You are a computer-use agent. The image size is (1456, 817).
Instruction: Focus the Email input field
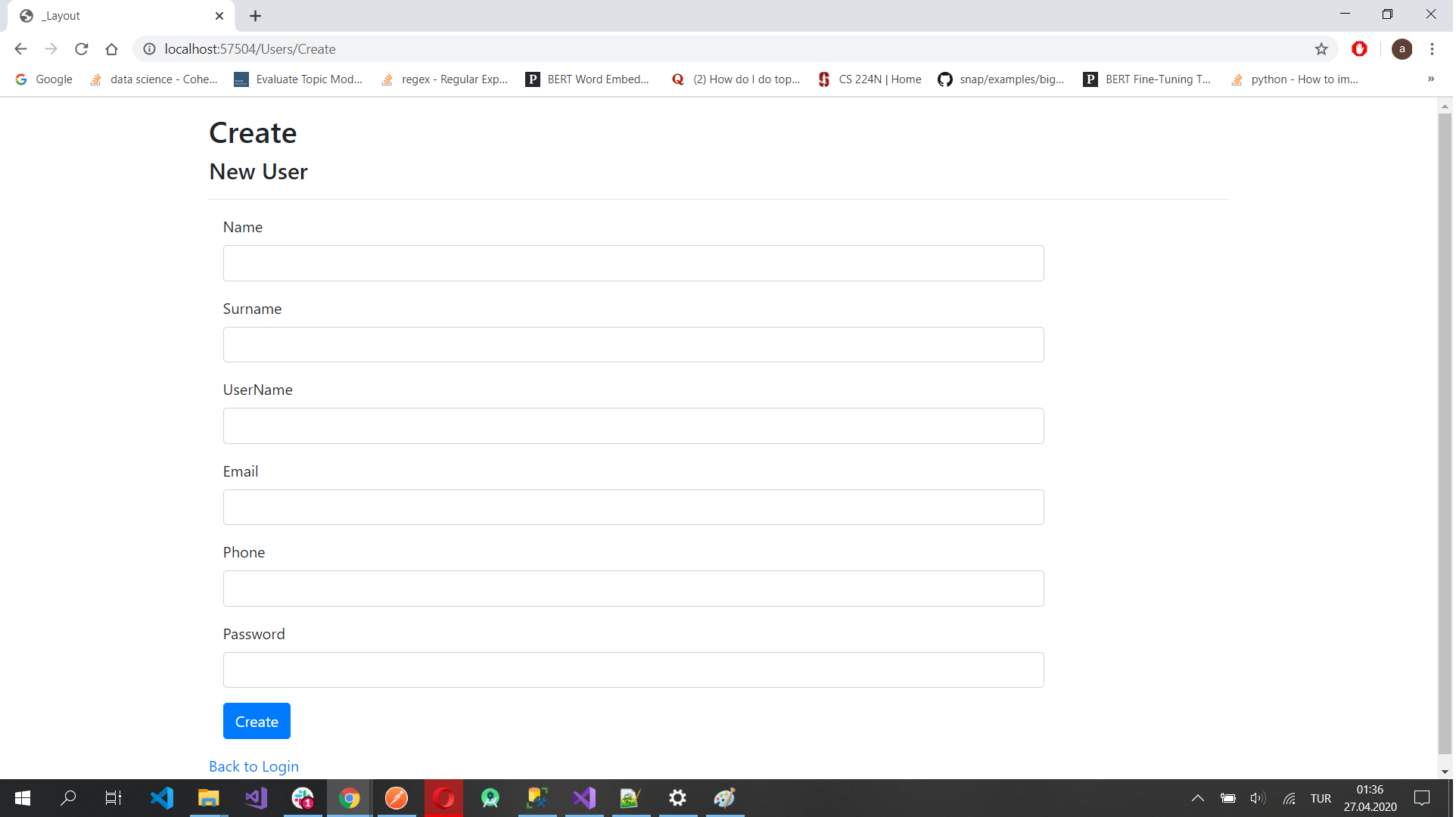point(634,508)
